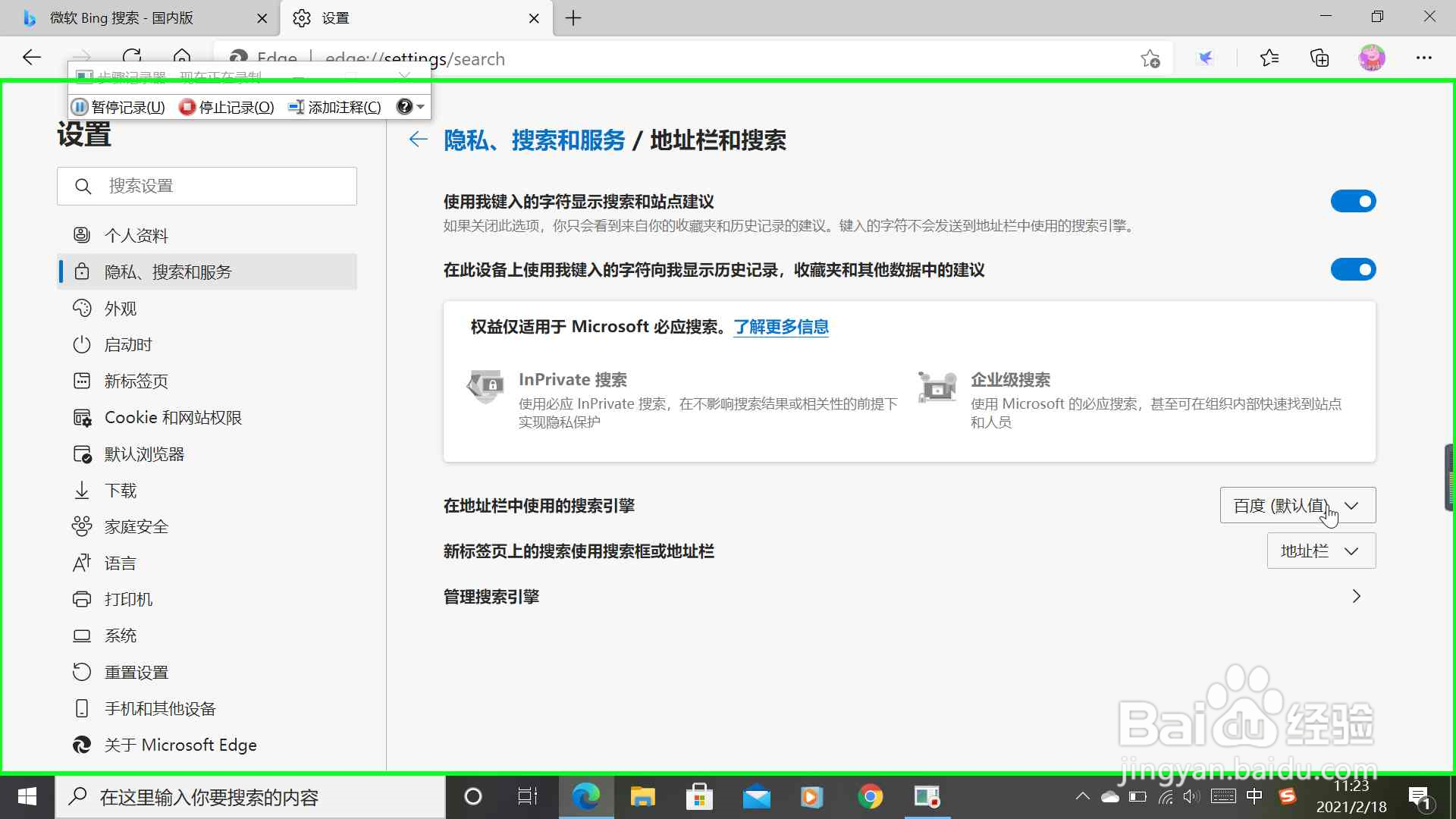The image size is (1456, 819).
Task: Expand 管理搜索引擎 settings
Action: (1357, 596)
